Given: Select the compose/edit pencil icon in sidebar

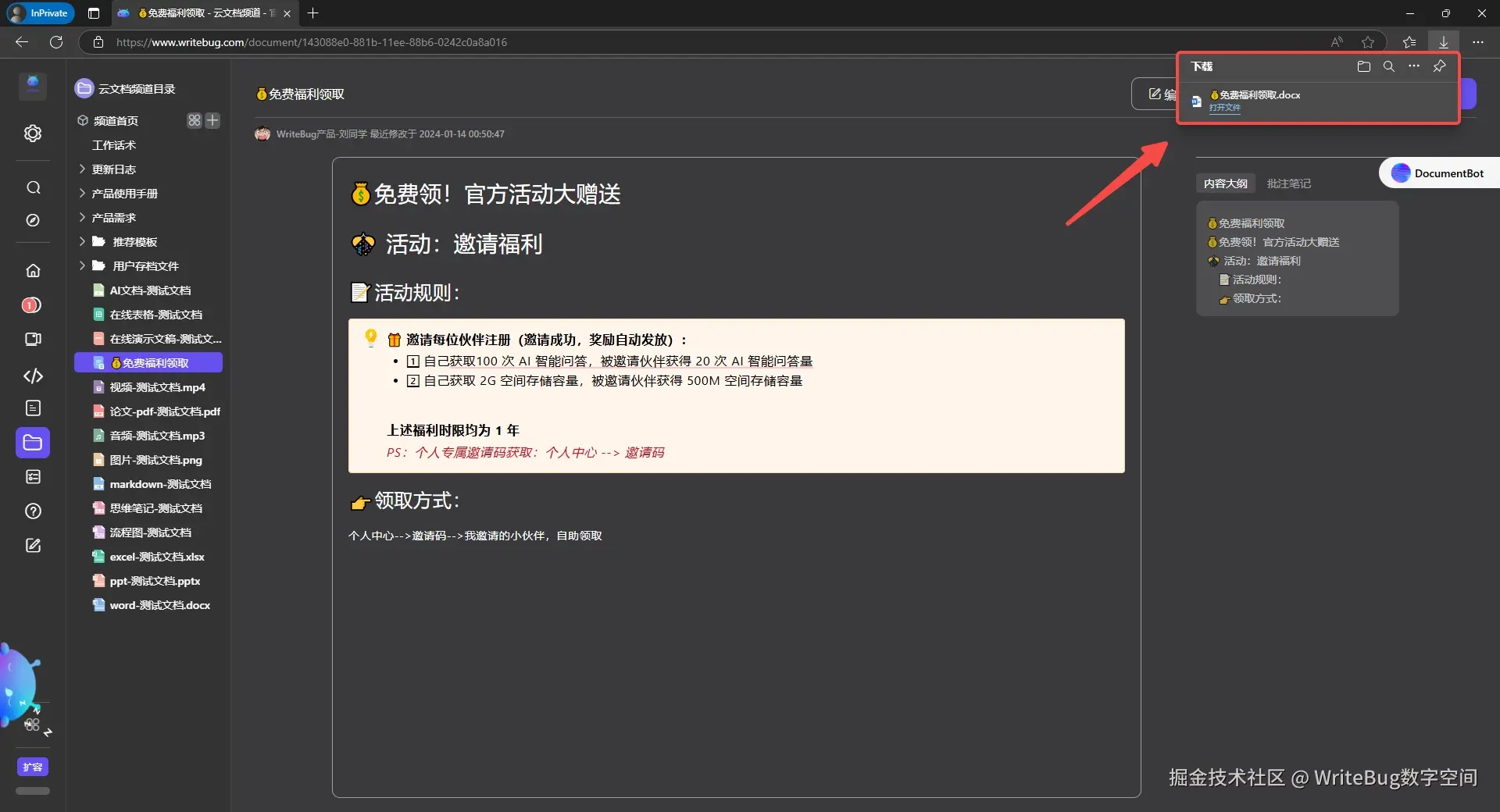Looking at the screenshot, I should 32,545.
